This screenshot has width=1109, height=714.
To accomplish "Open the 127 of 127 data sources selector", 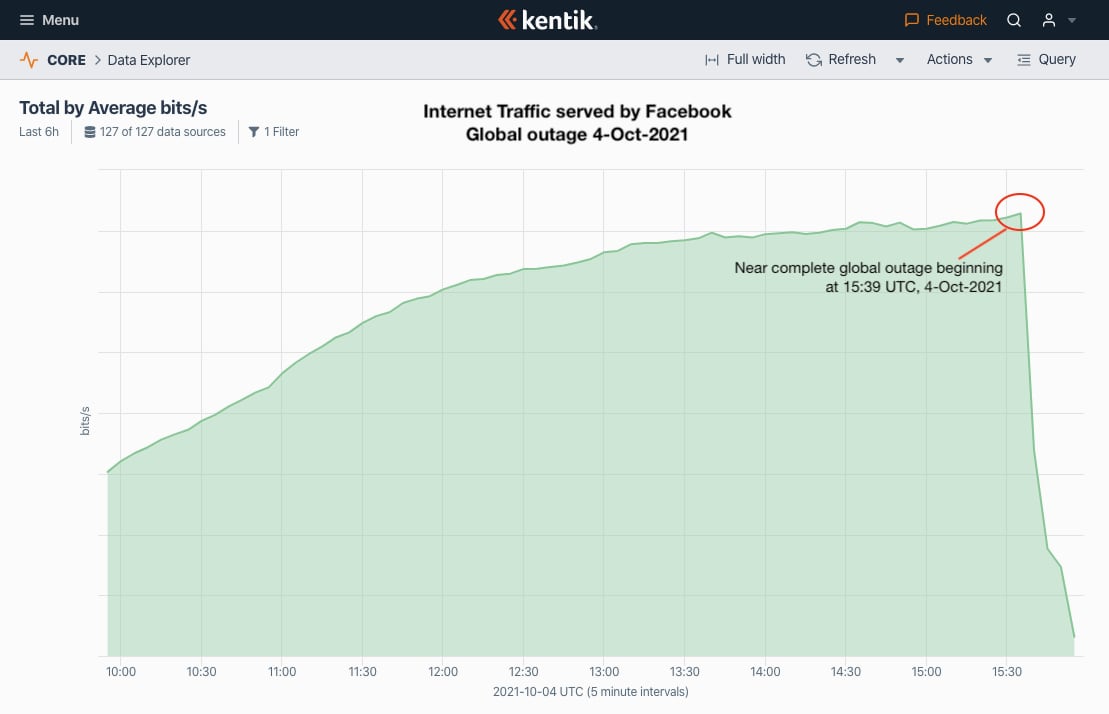I will (162, 132).
